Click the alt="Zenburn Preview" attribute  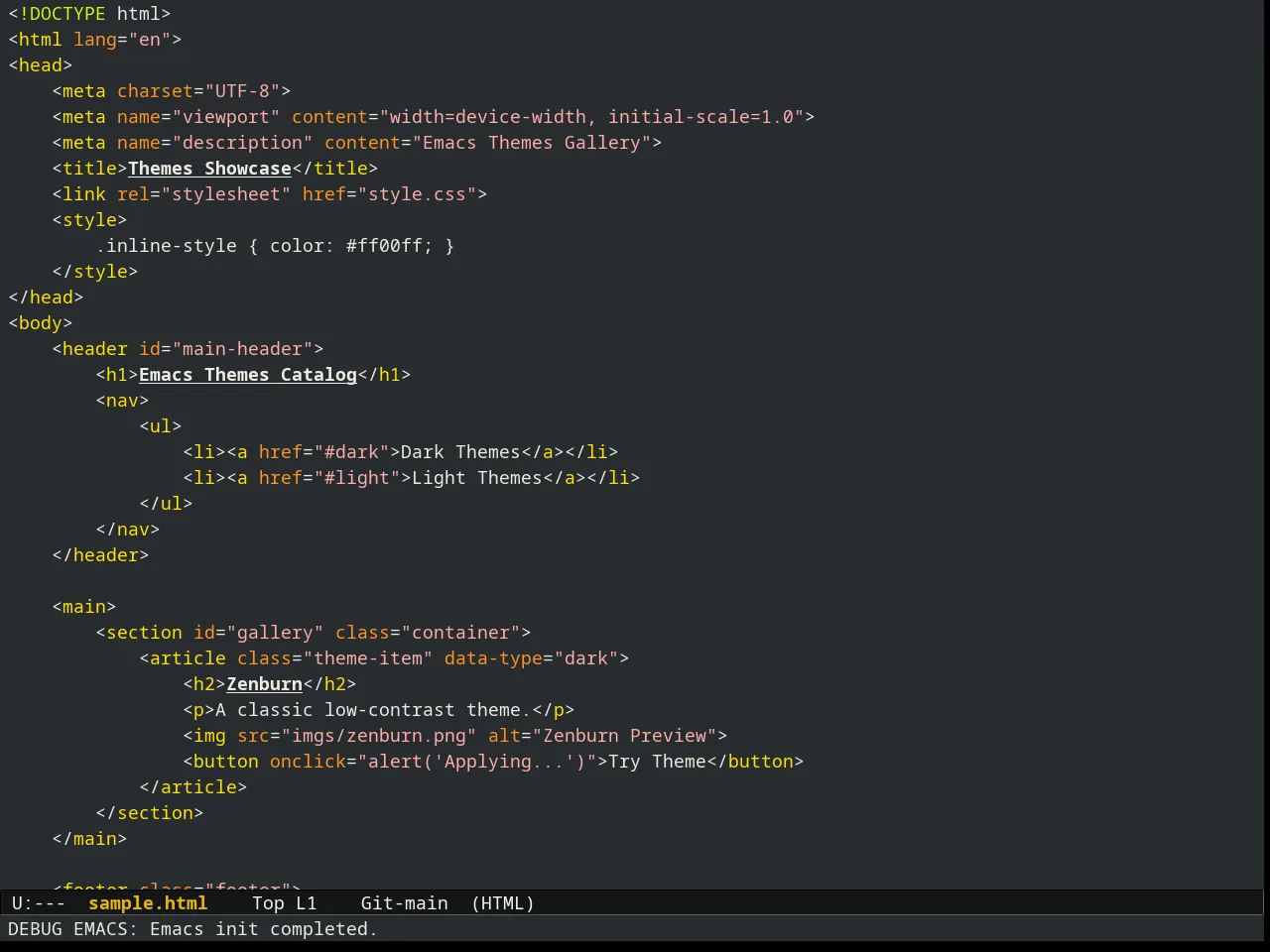pyautogui.click(x=602, y=736)
